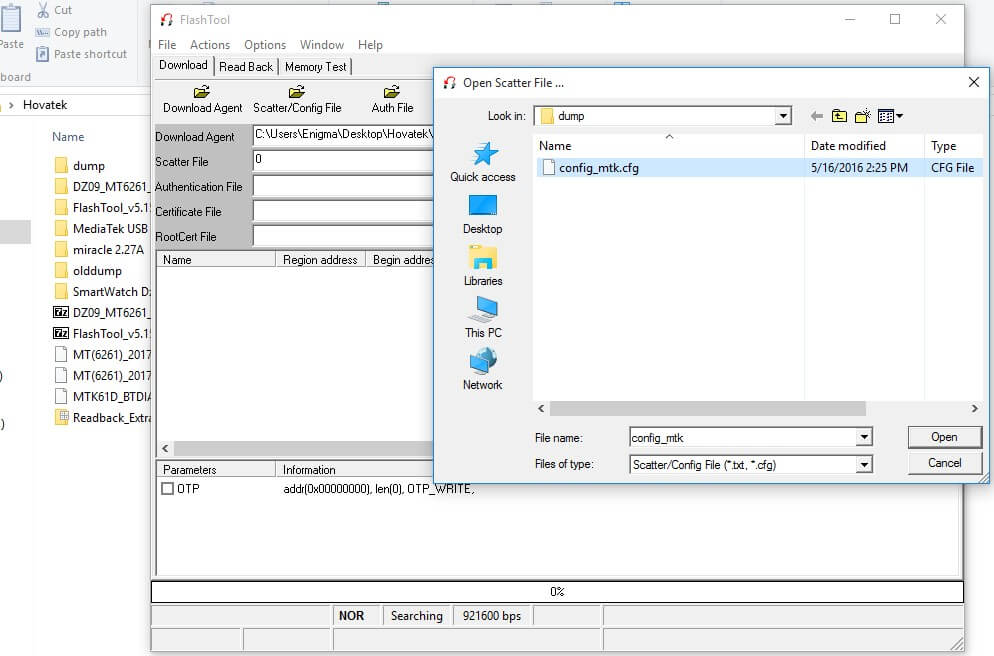Select Network in the places bar
The image size is (994, 656).
tap(482, 371)
